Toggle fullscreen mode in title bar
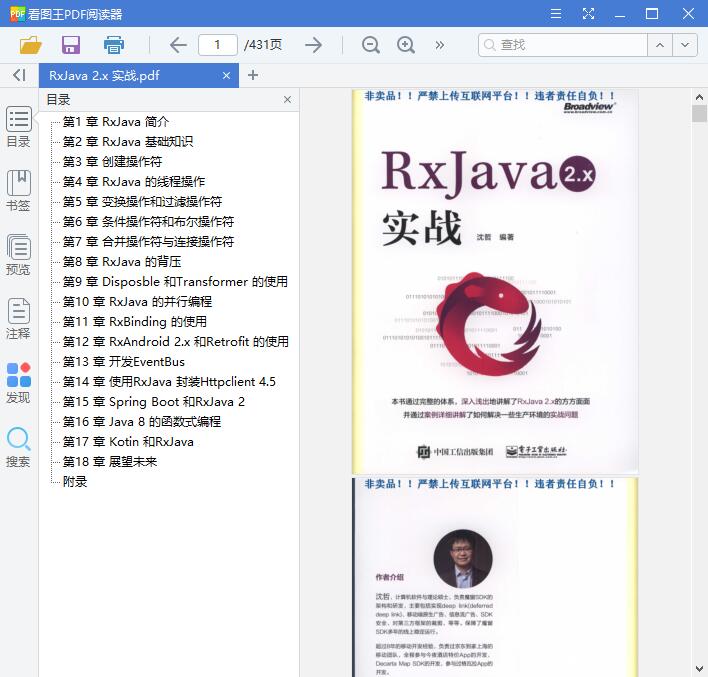Viewport: 708px width, 677px height. (x=588, y=14)
